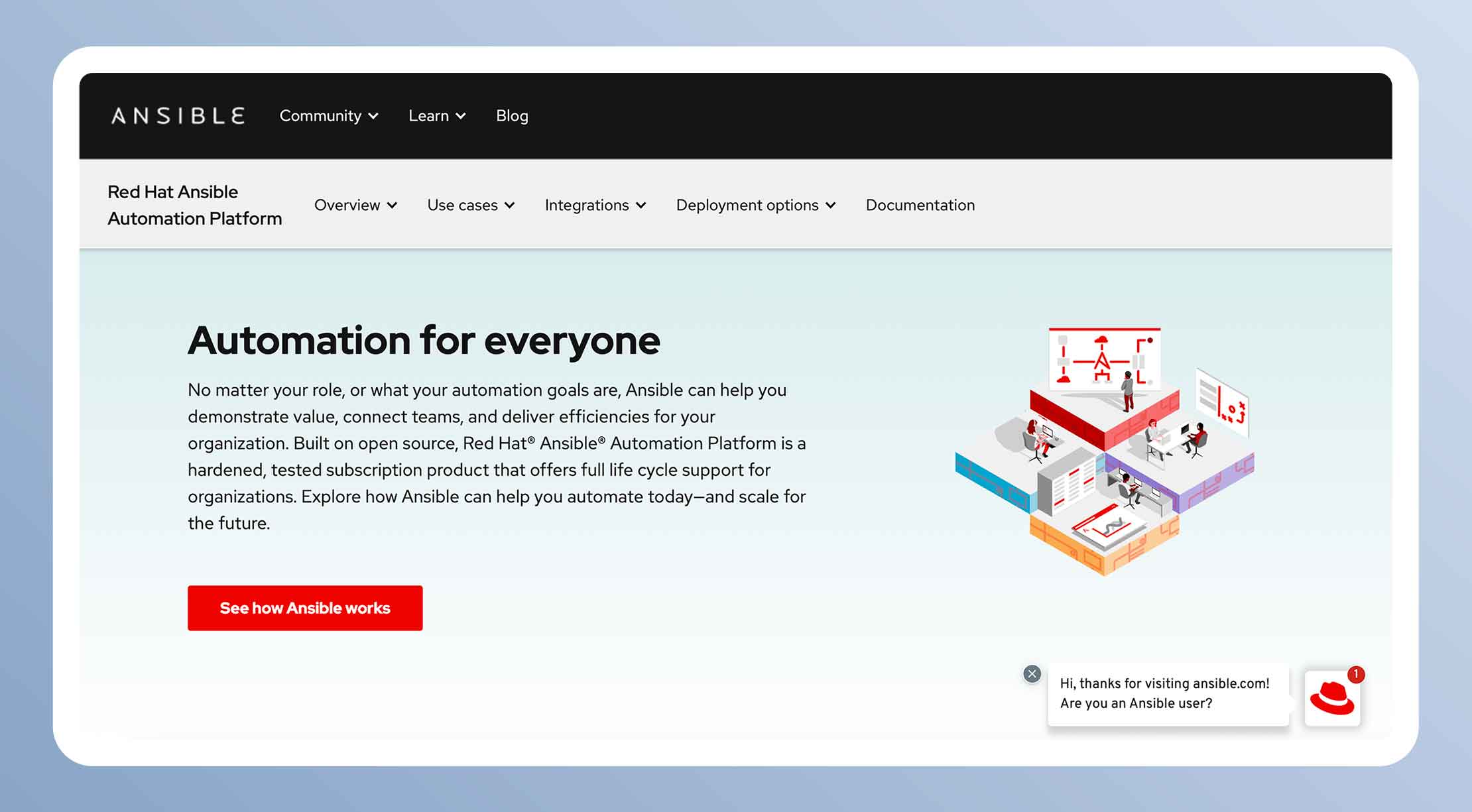The width and height of the screenshot is (1472, 812).
Task: Click Red Hat Ansible Automation Platform title
Action: click(195, 205)
